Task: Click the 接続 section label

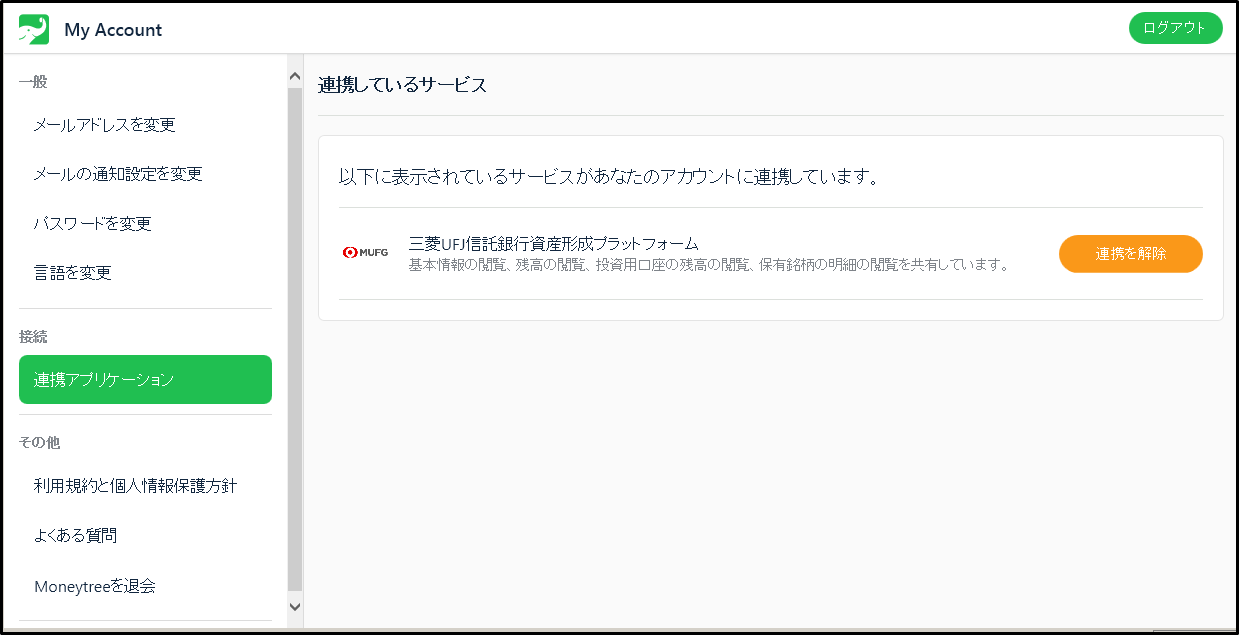Action: click(x=33, y=337)
